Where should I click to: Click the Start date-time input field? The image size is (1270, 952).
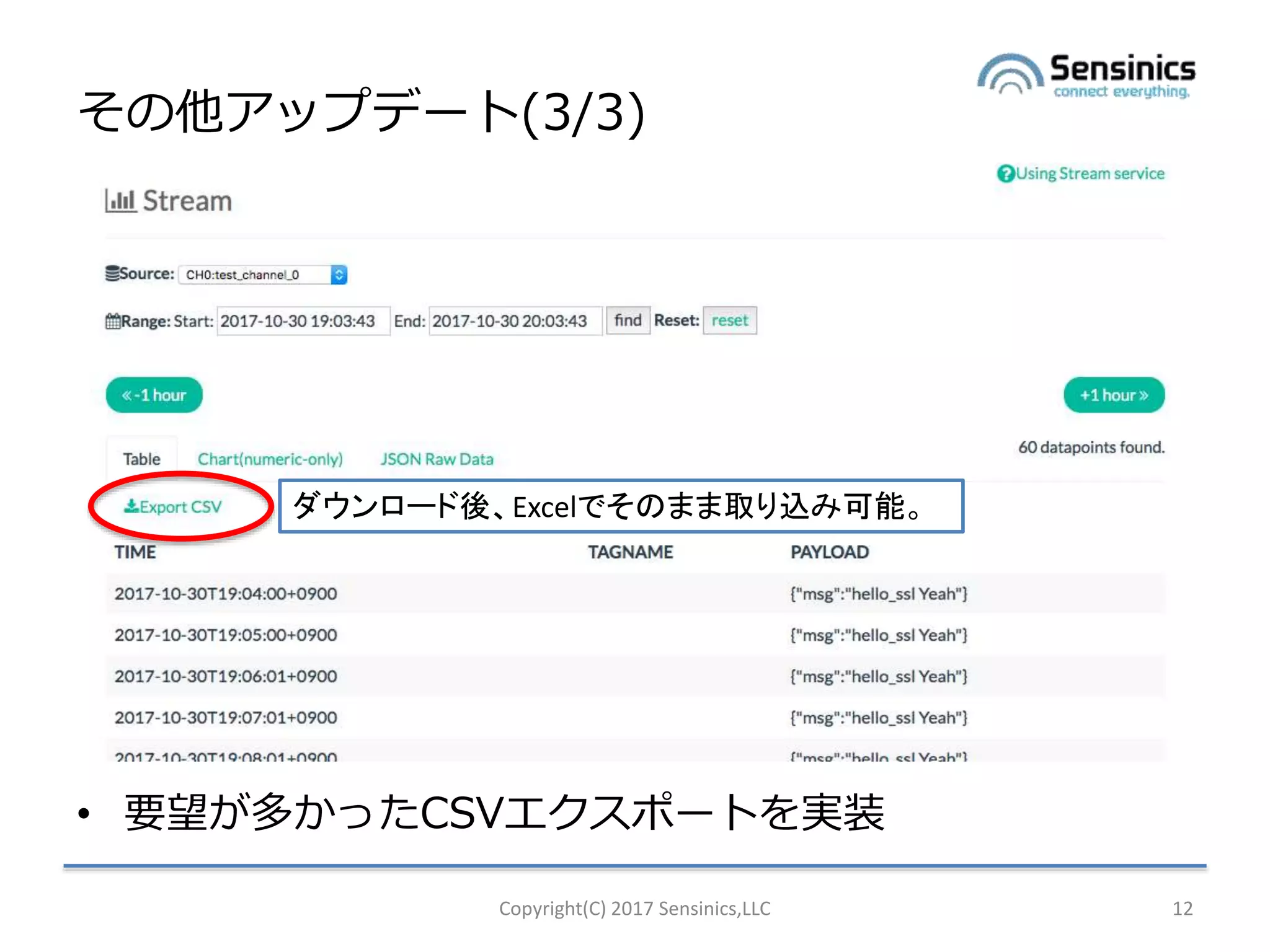[x=303, y=321]
